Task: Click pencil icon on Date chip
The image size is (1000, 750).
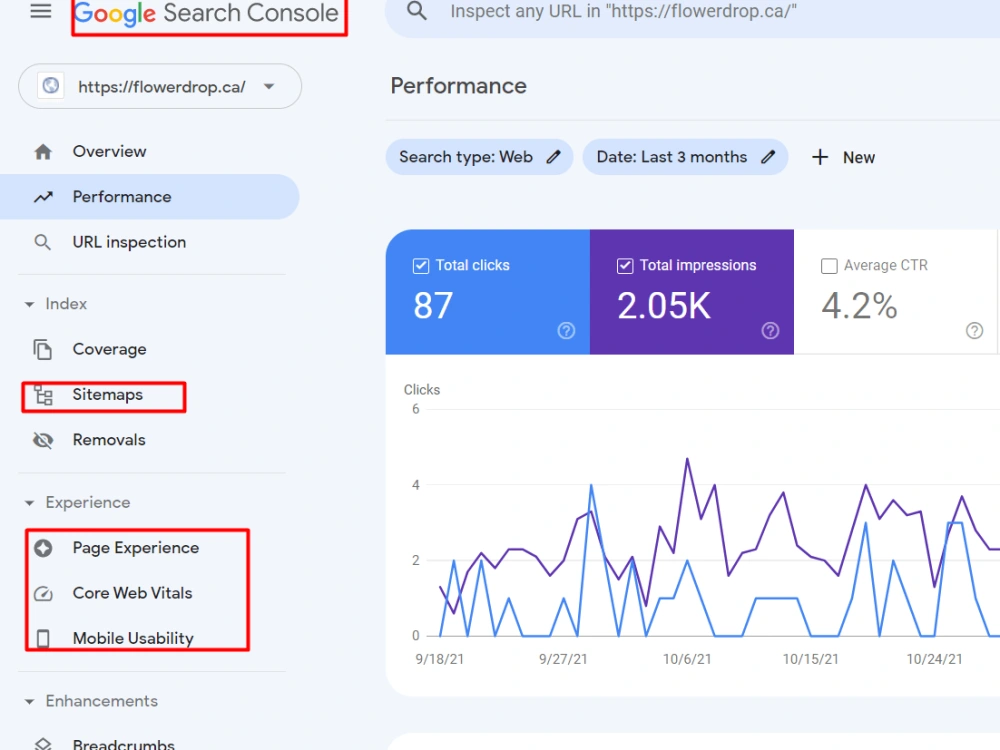Action: pos(768,157)
